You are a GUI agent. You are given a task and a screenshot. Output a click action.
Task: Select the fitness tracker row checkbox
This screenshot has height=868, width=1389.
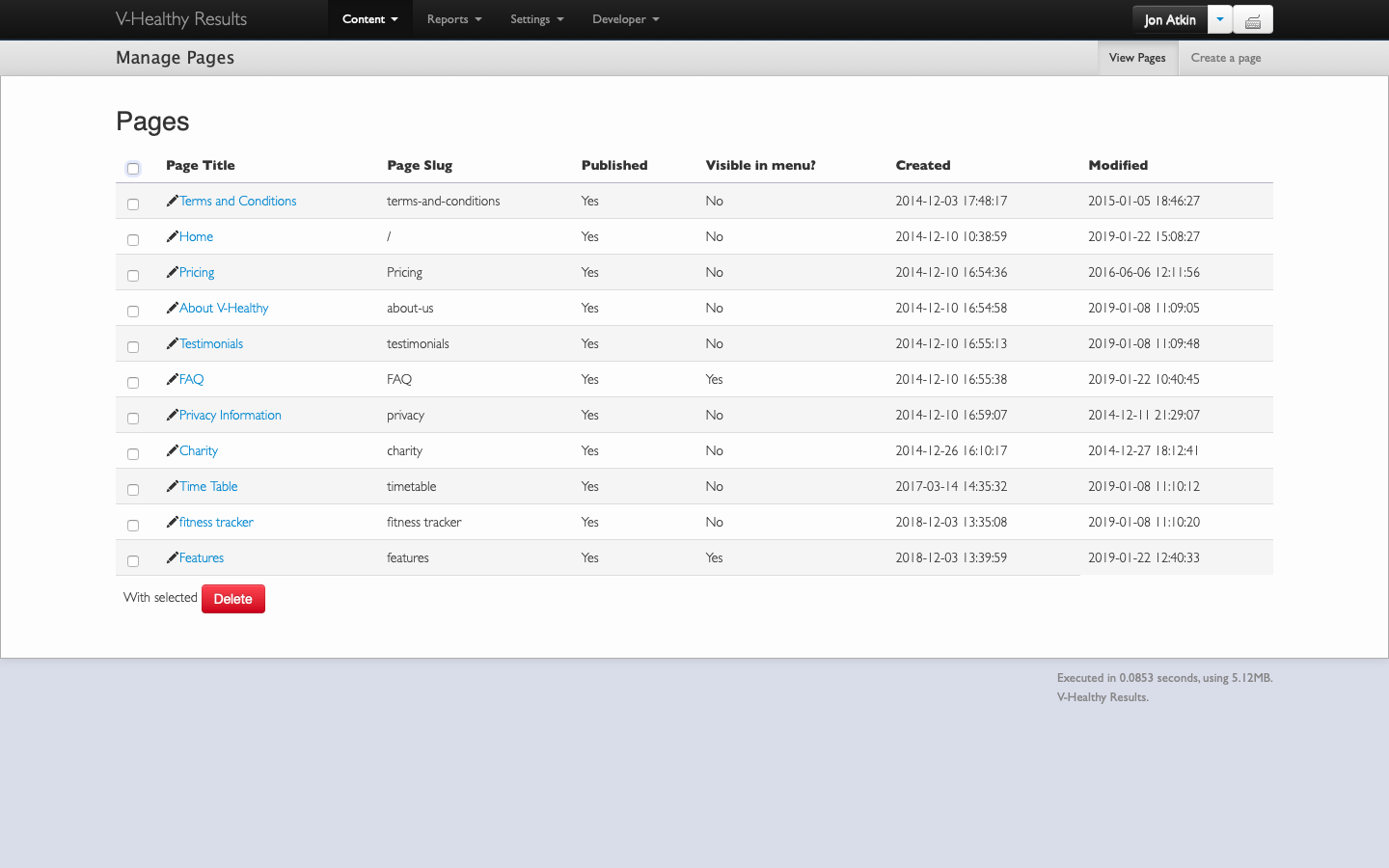click(x=133, y=526)
